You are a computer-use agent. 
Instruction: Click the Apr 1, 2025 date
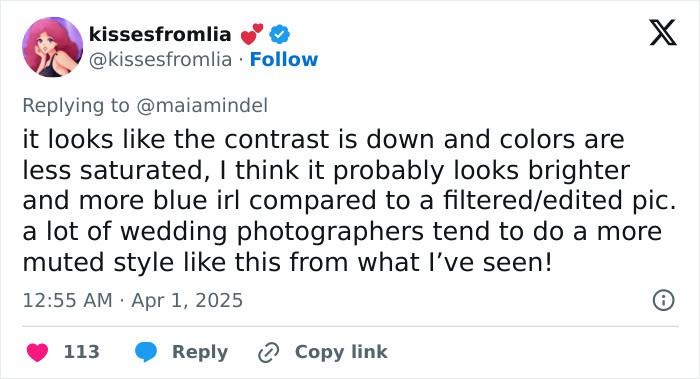pyautogui.click(x=187, y=300)
